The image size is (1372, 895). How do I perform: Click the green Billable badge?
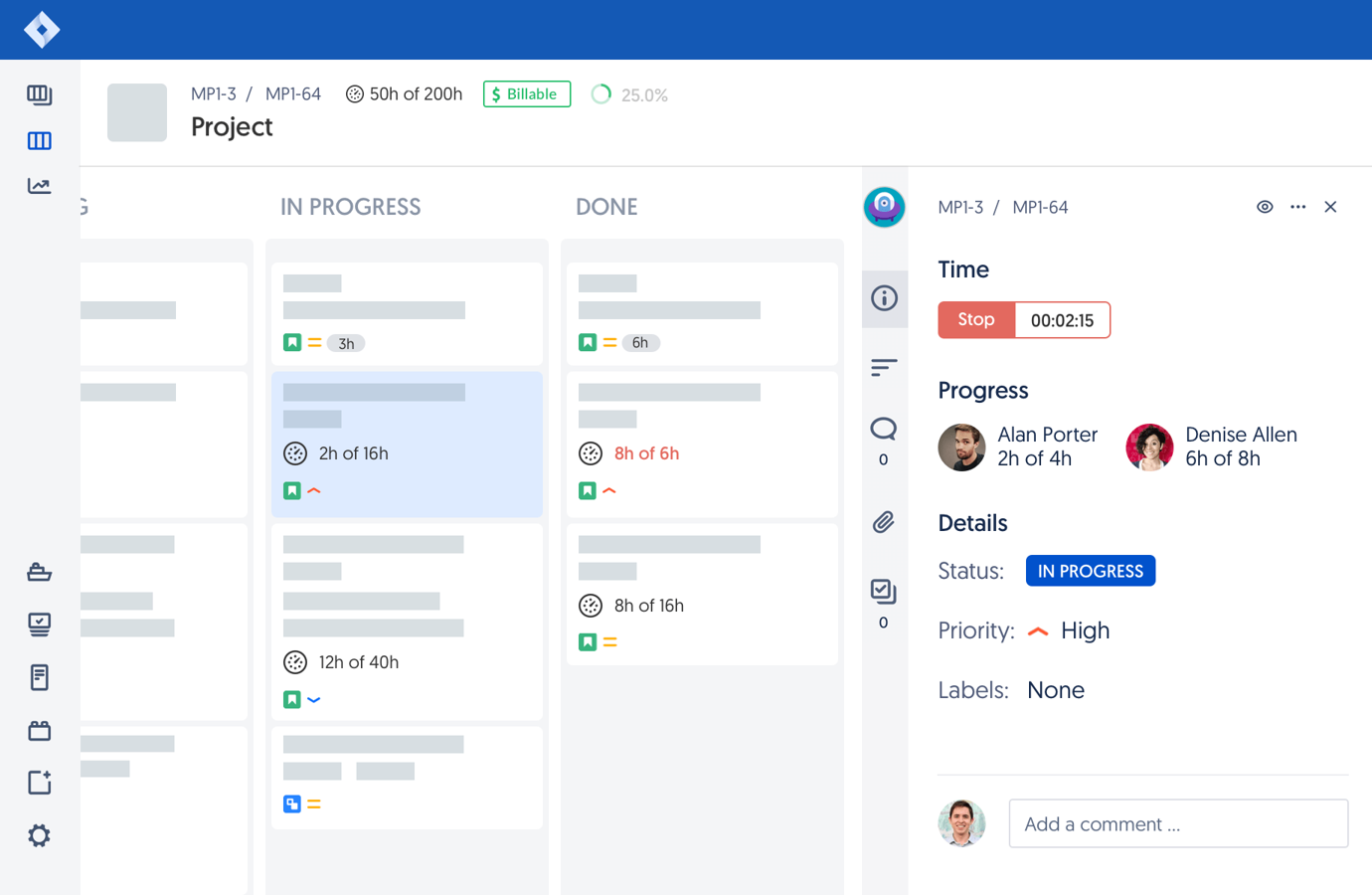click(x=527, y=94)
